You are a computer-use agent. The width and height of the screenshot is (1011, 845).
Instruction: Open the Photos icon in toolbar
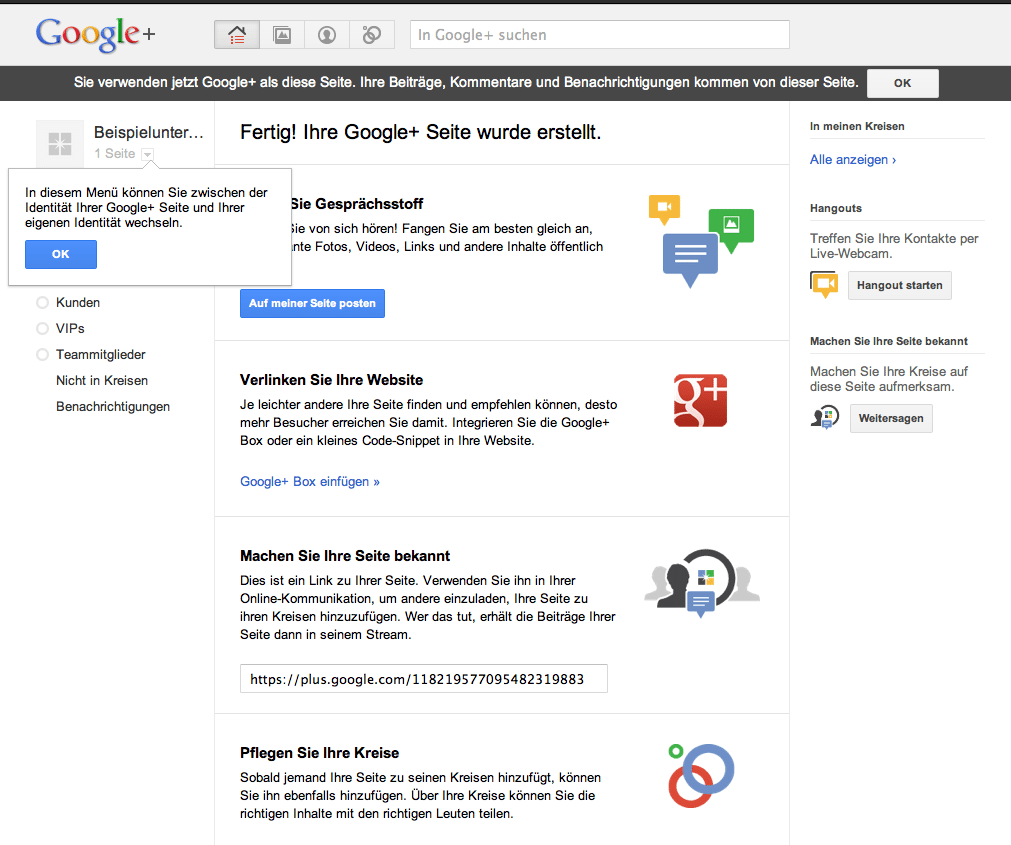coord(282,35)
